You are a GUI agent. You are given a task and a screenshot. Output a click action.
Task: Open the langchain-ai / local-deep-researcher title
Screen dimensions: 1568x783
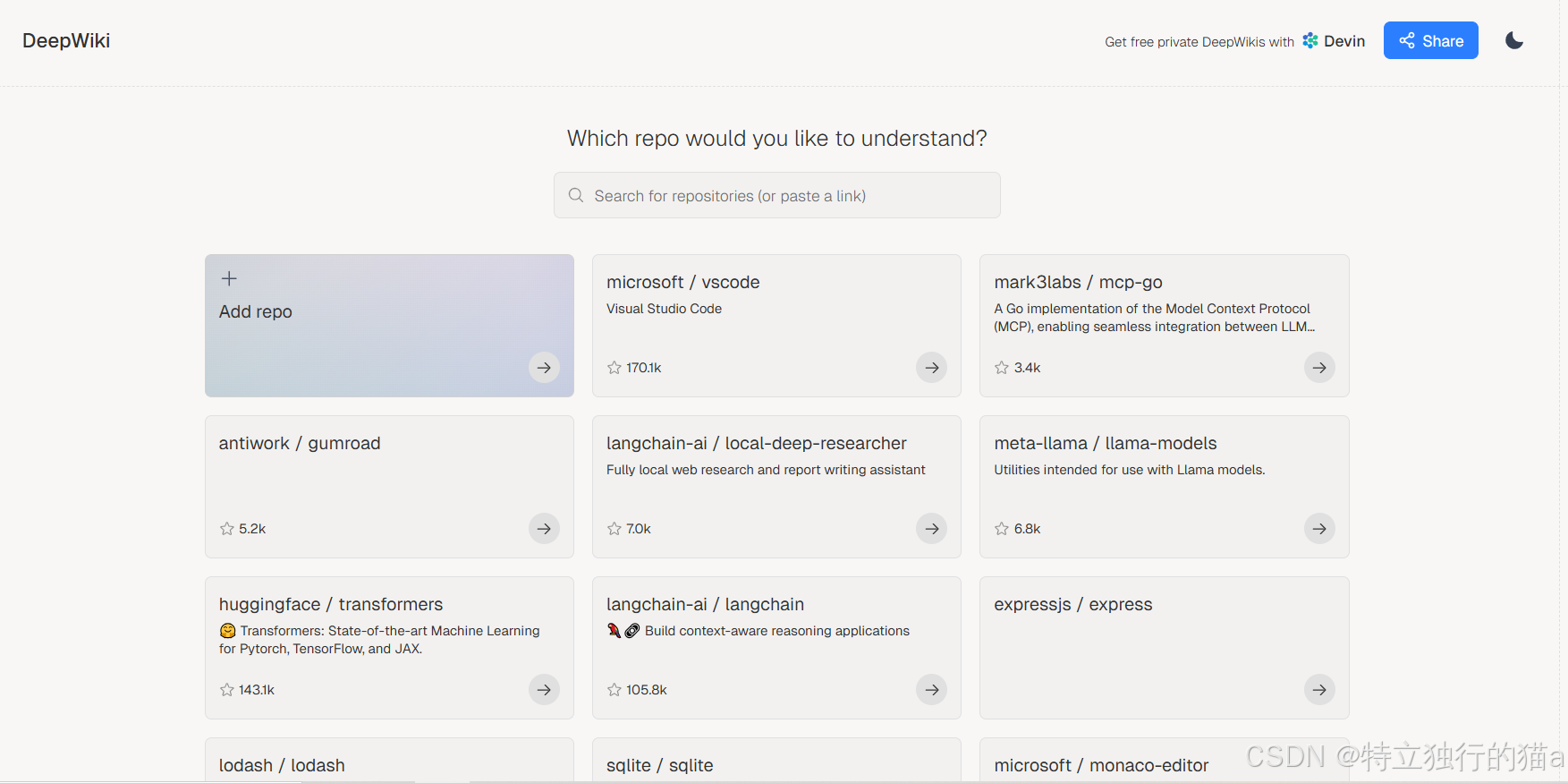point(757,443)
